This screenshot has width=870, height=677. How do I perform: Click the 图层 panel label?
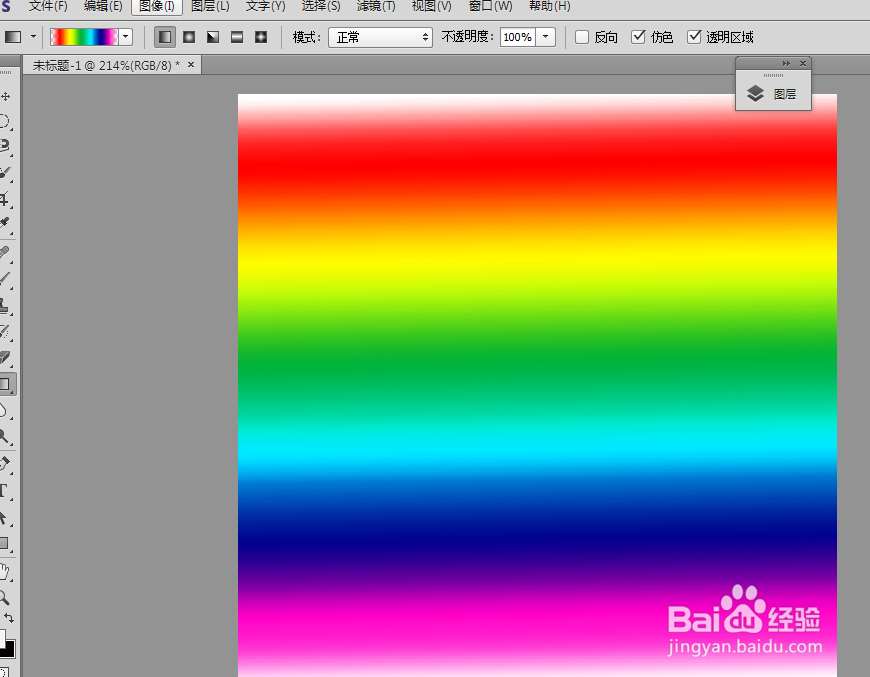785,94
